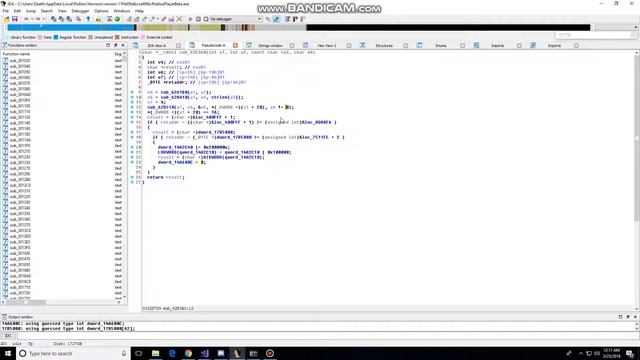Click the Instruction brown legend swatch
Viewport: 640px width, 360px height.
click(x=117, y=37)
